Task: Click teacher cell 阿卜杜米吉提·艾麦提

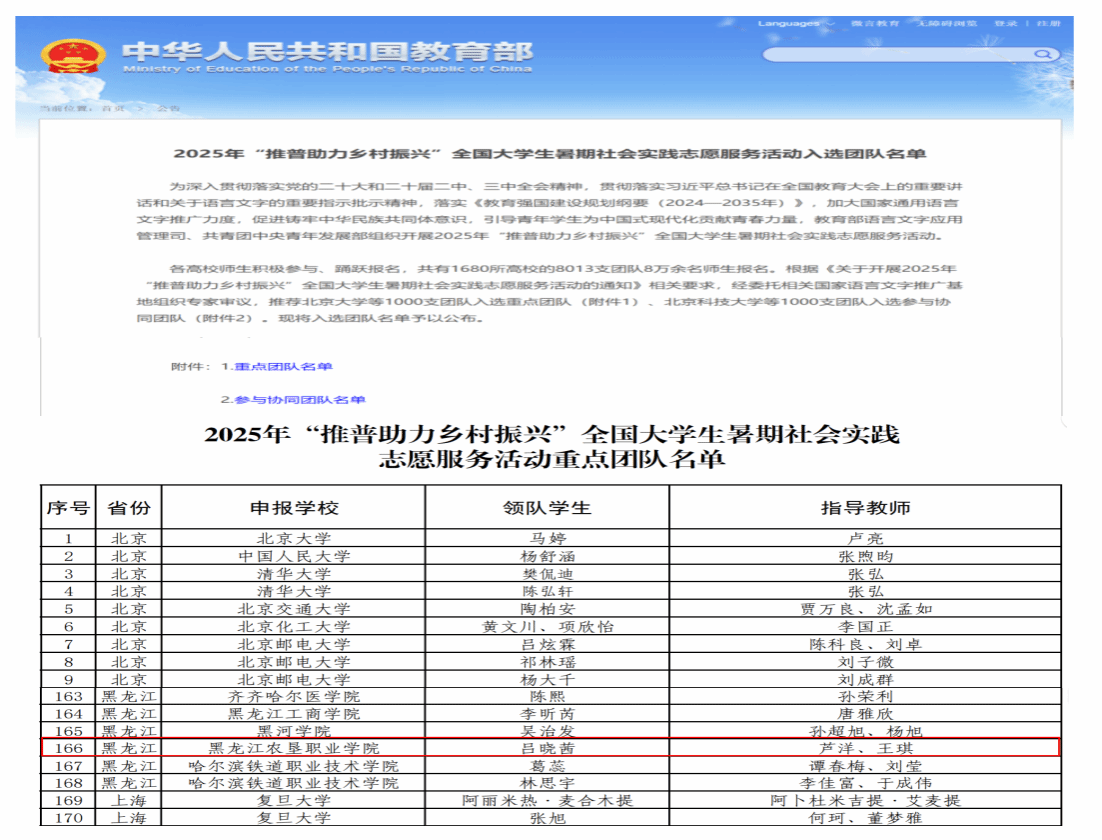Action: 865,800
